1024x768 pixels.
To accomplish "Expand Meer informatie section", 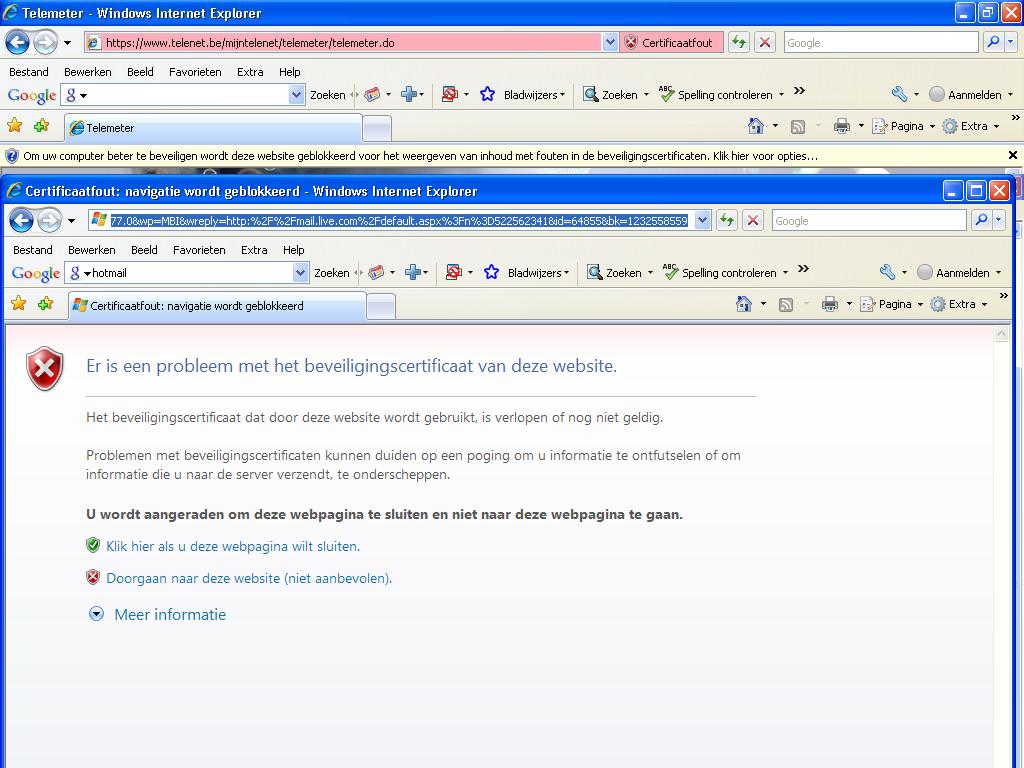I will 158,614.
